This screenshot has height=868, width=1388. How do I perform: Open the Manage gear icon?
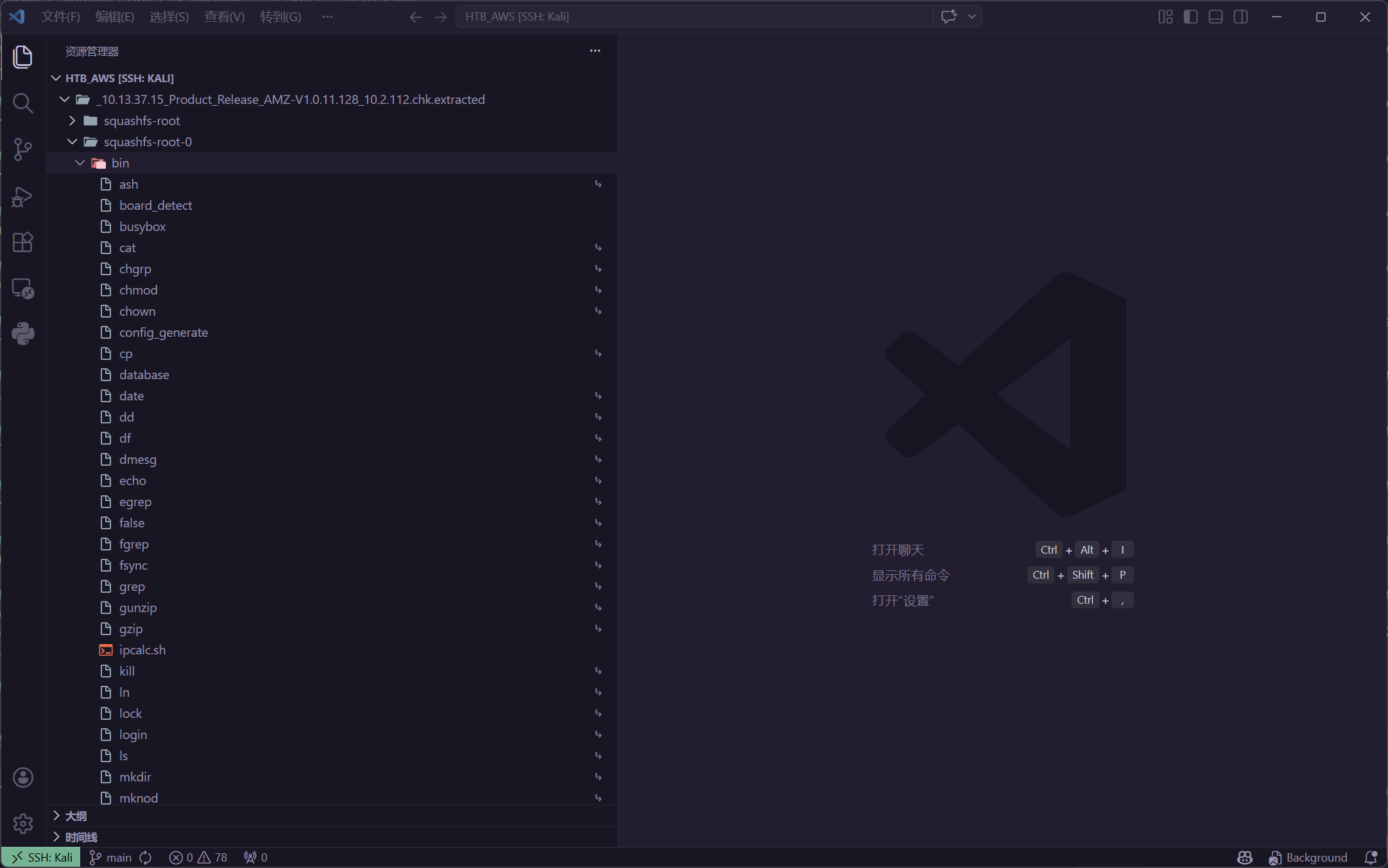[x=23, y=823]
